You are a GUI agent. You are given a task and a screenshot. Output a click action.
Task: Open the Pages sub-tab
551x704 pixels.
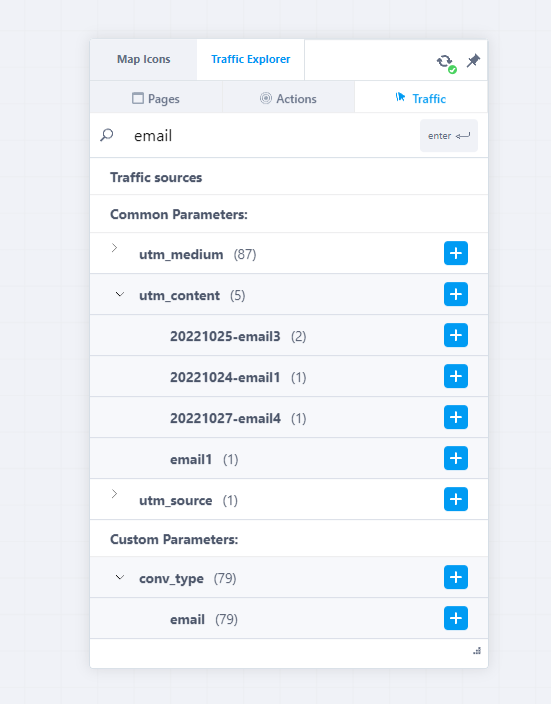coord(156,98)
